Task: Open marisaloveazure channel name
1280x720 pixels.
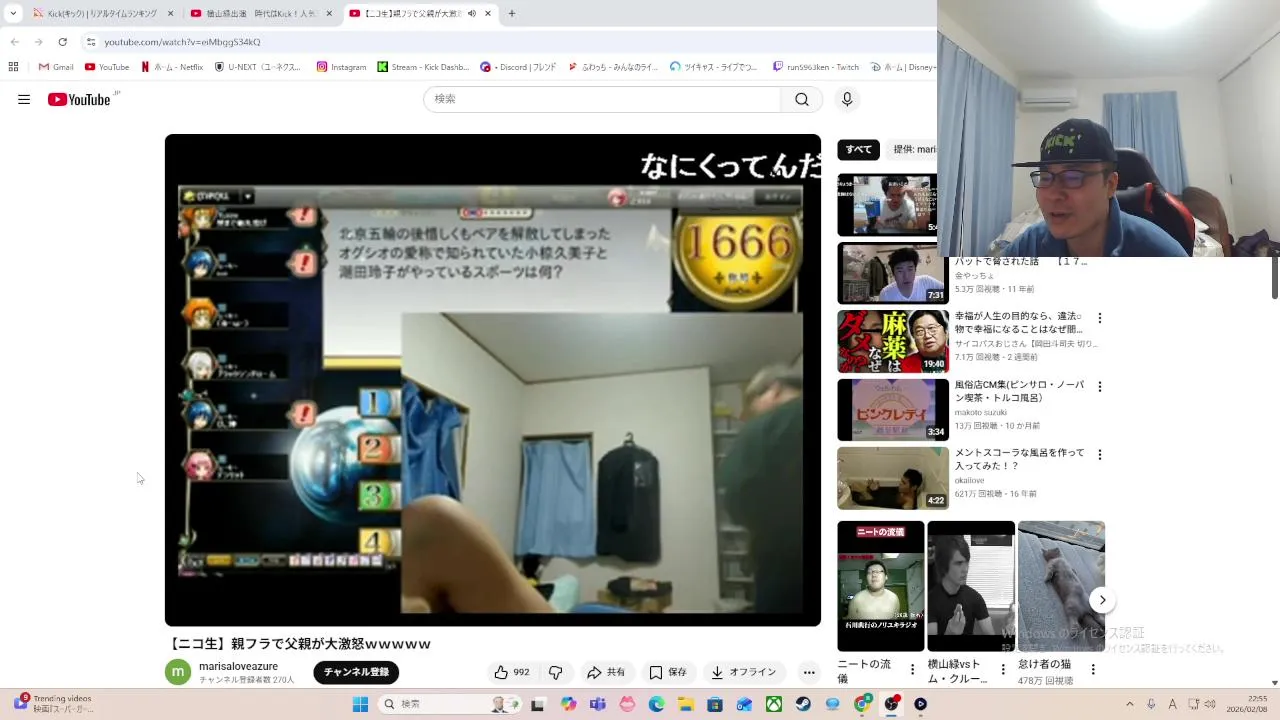Action: click(x=238, y=666)
